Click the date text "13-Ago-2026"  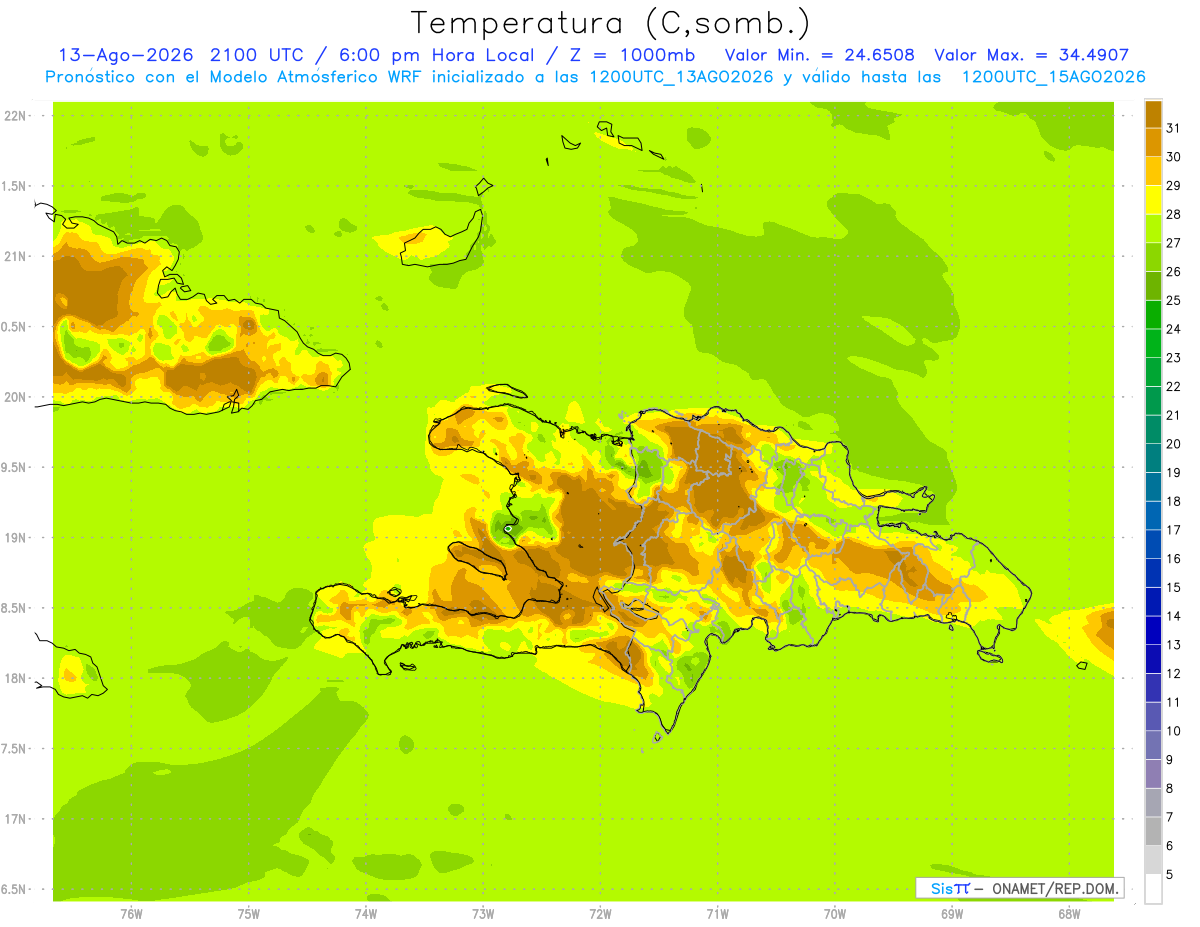(x=124, y=55)
